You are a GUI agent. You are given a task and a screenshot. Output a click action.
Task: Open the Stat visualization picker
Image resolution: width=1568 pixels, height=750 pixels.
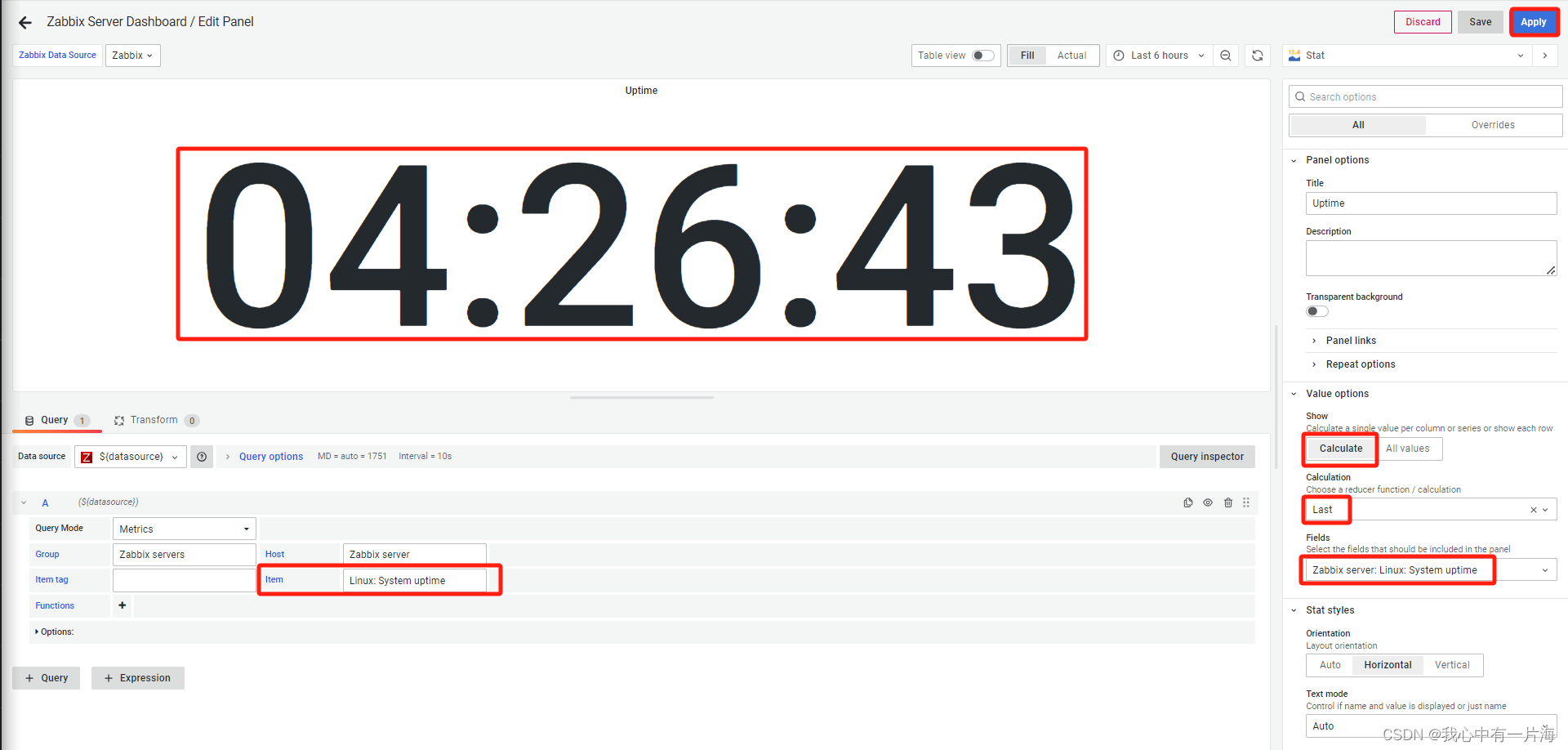point(1406,56)
